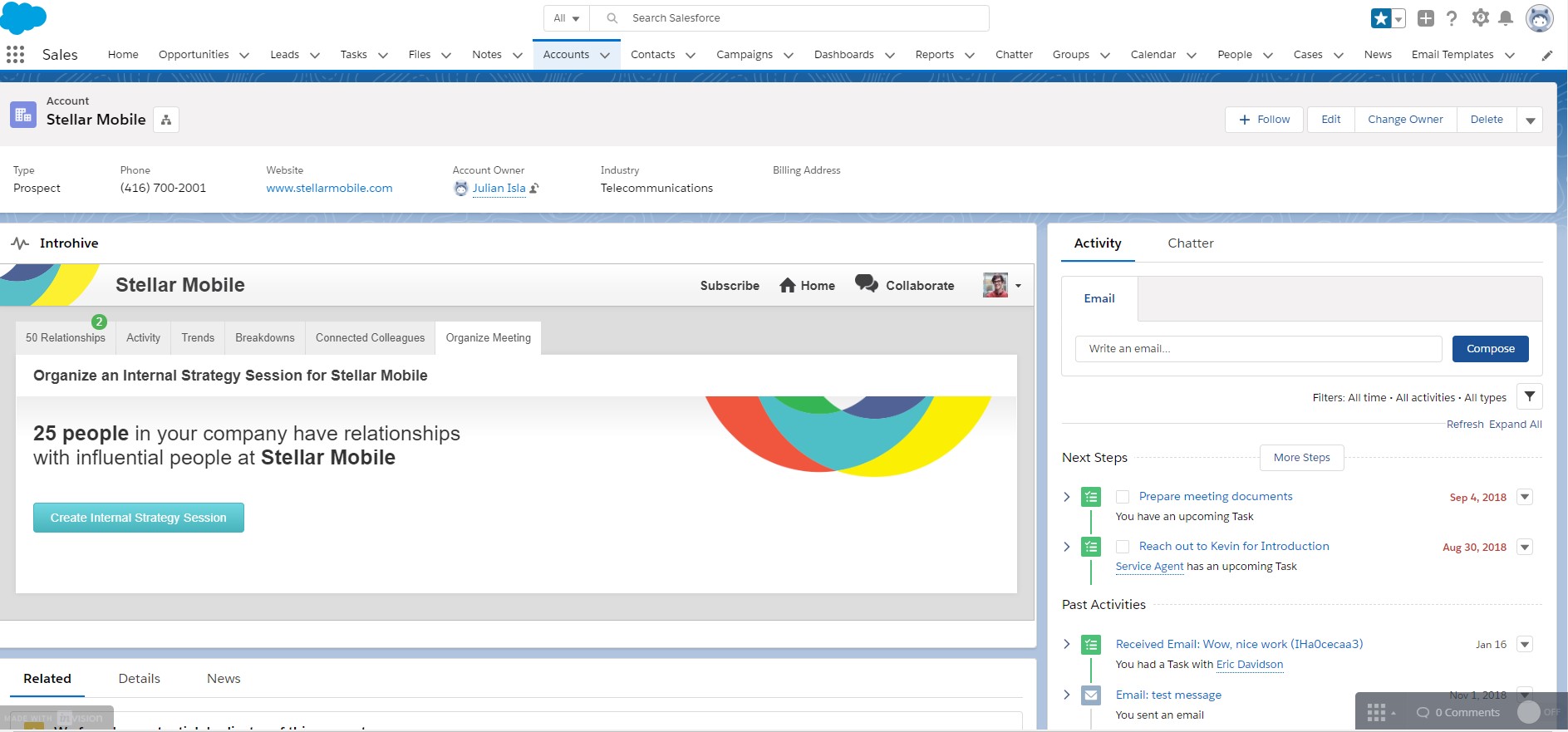Open Global Actions plus icon
This screenshot has height=732, width=1568.
coord(1425,18)
